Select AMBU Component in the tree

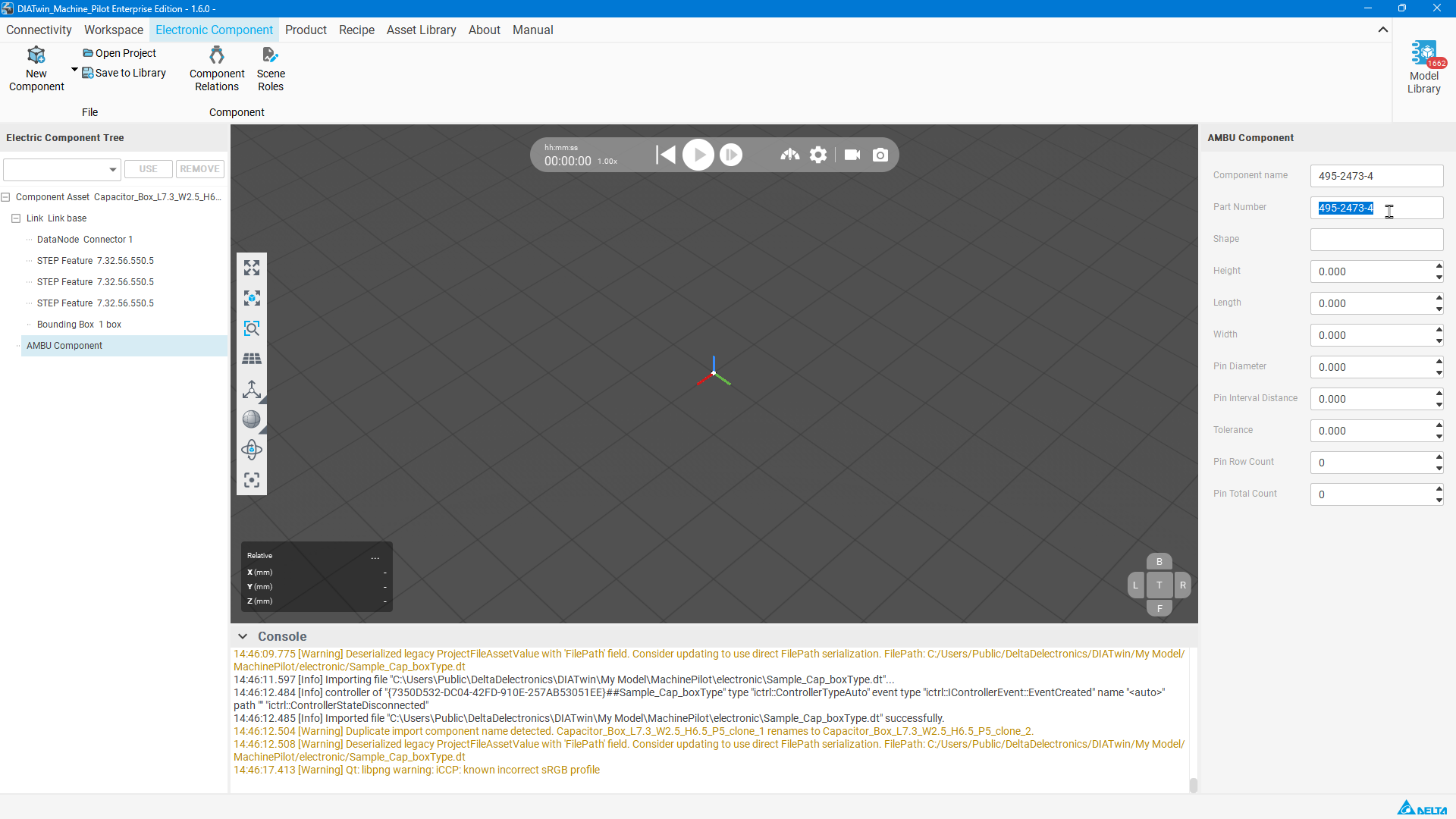point(64,346)
